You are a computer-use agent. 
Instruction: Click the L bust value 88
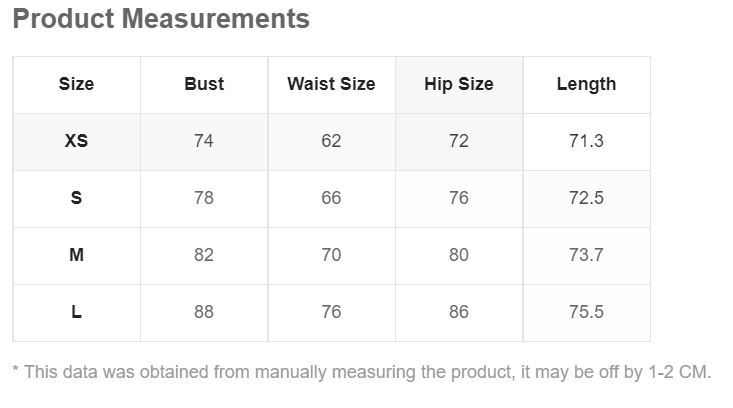pos(204,312)
